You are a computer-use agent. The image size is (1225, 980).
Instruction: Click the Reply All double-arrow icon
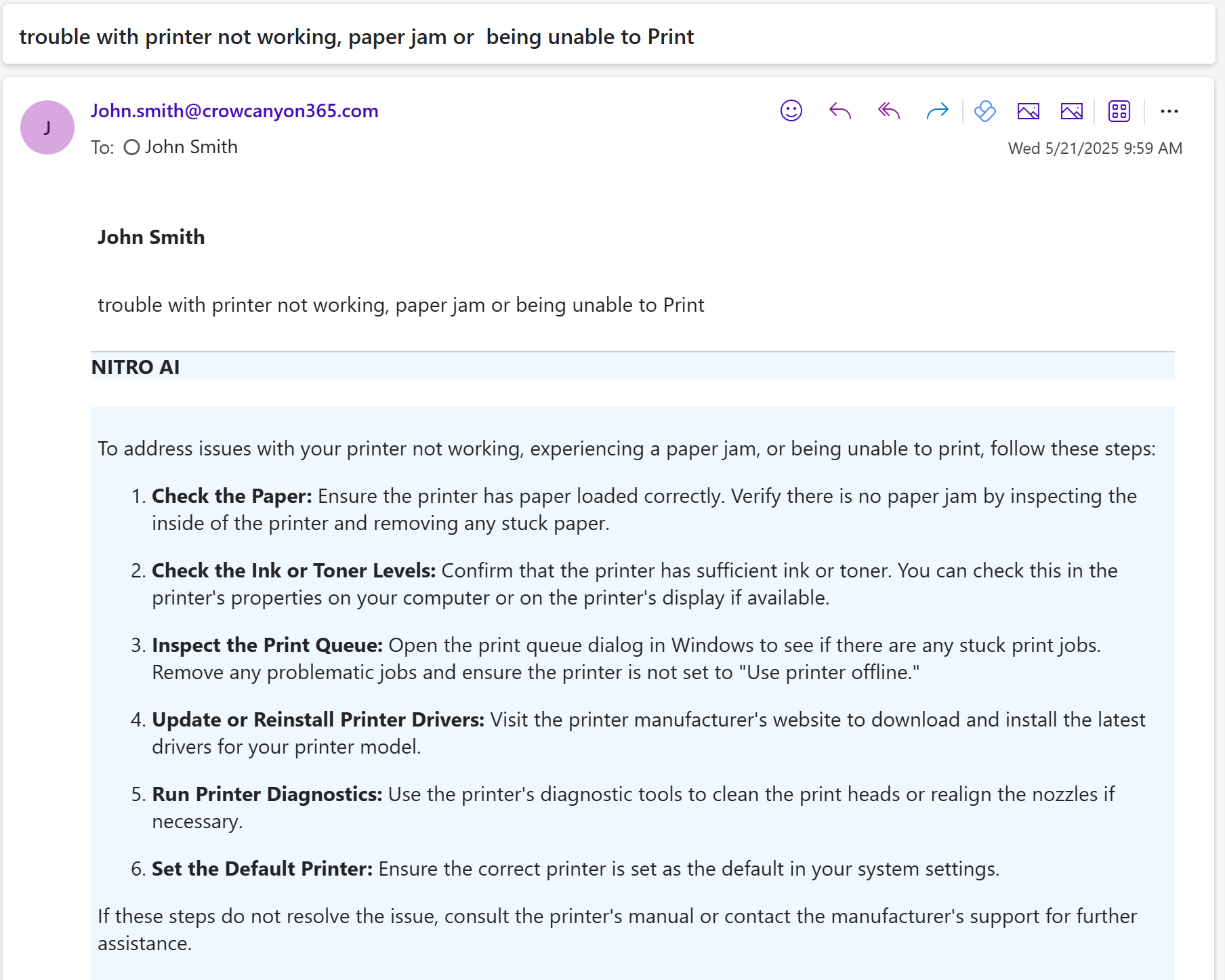point(888,110)
